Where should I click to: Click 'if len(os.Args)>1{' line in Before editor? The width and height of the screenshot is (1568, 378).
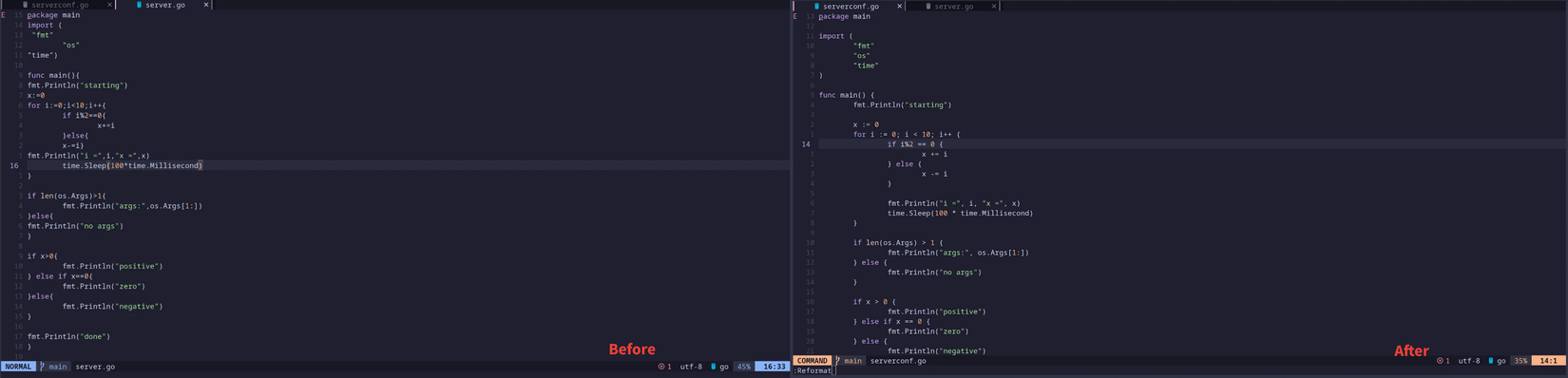pos(67,196)
